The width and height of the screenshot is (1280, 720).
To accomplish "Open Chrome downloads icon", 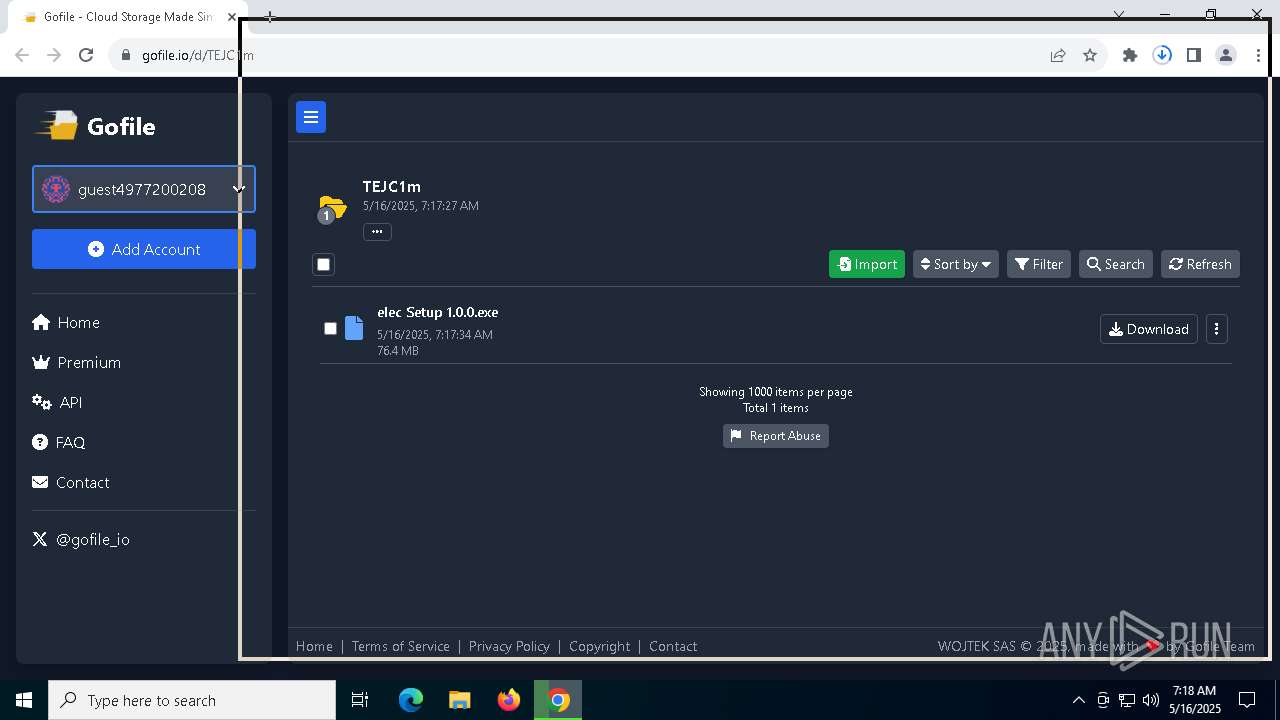I will coord(1162,55).
